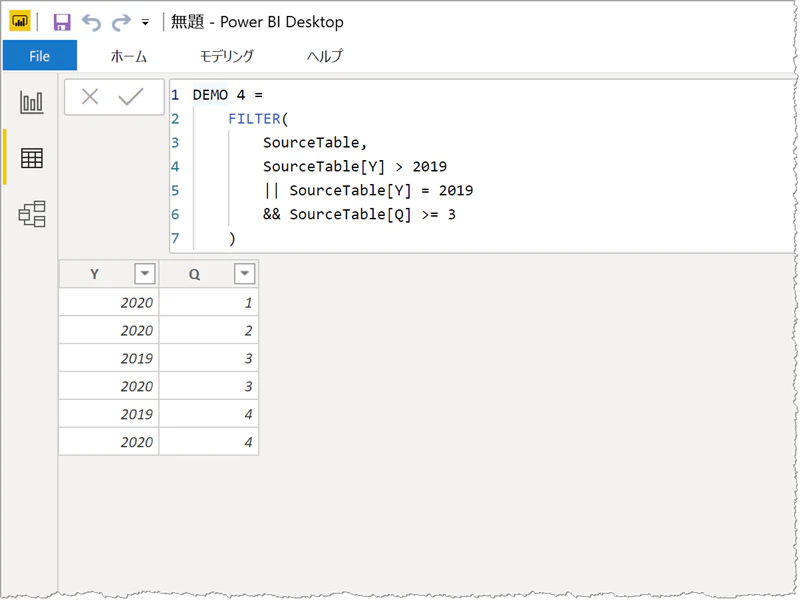Open the モデリング ribbon tab
The height and width of the screenshot is (600, 800).
click(x=227, y=56)
